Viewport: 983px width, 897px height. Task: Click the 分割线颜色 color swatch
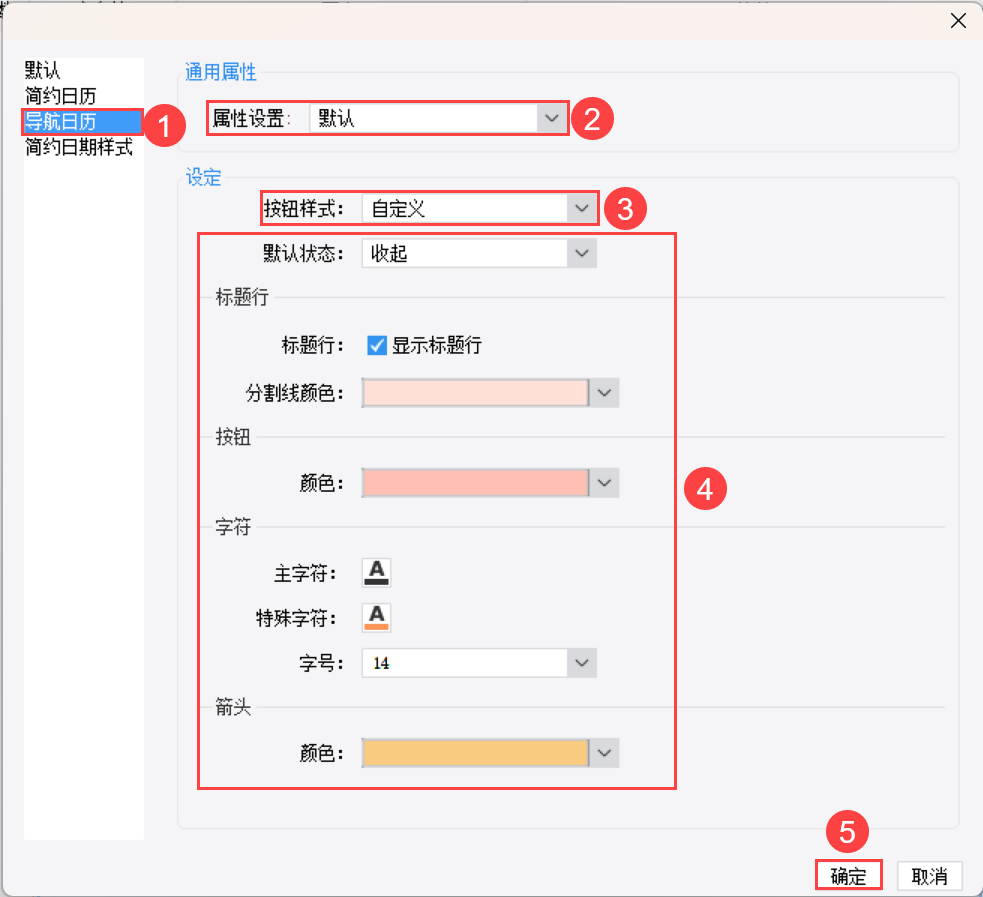(x=475, y=393)
